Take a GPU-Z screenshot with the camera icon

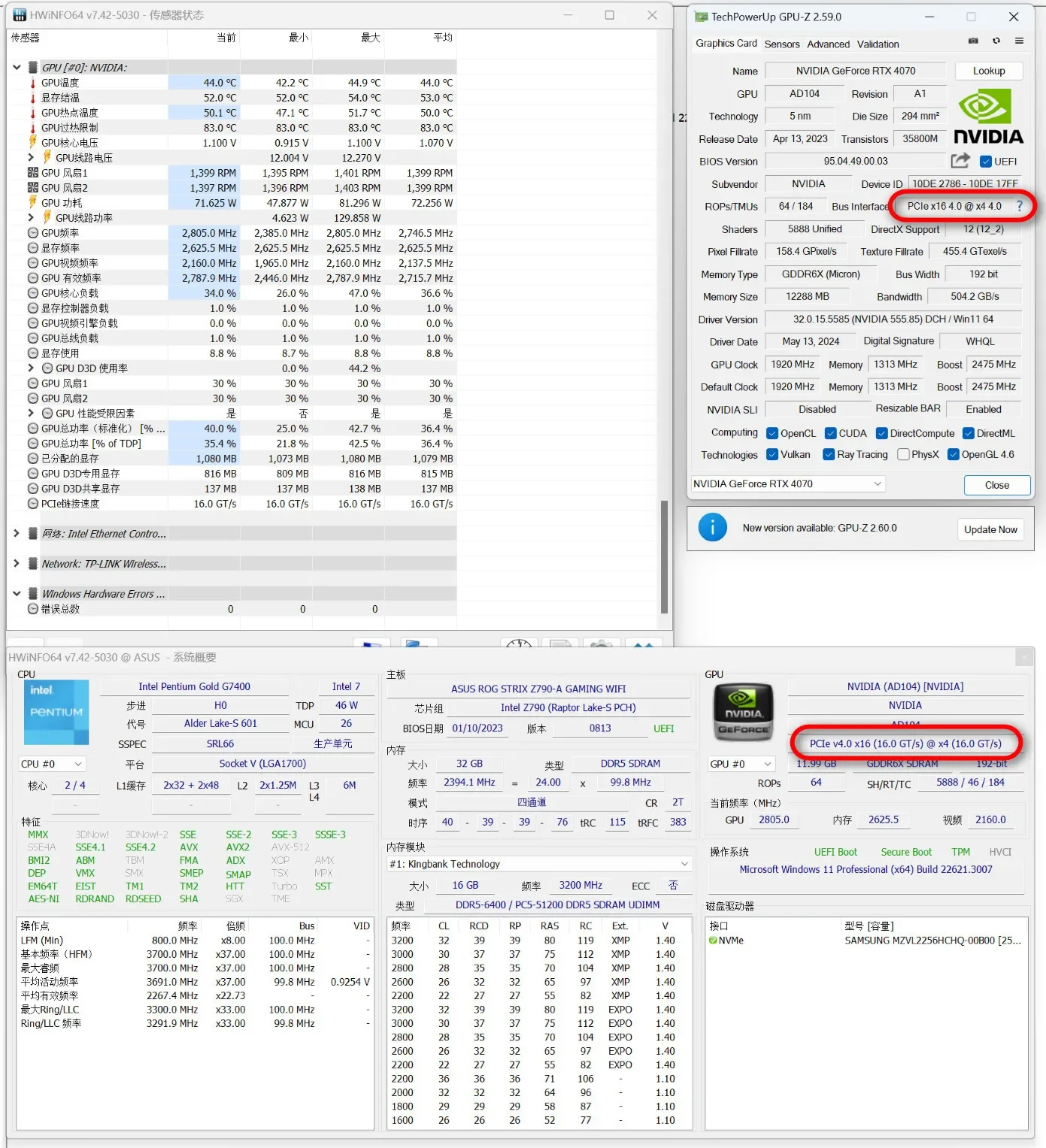click(973, 41)
